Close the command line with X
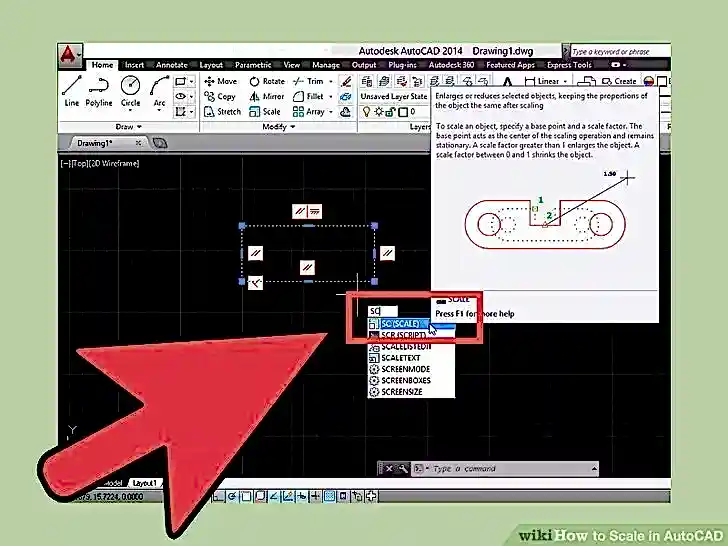This screenshot has height=546, width=728. coord(389,468)
